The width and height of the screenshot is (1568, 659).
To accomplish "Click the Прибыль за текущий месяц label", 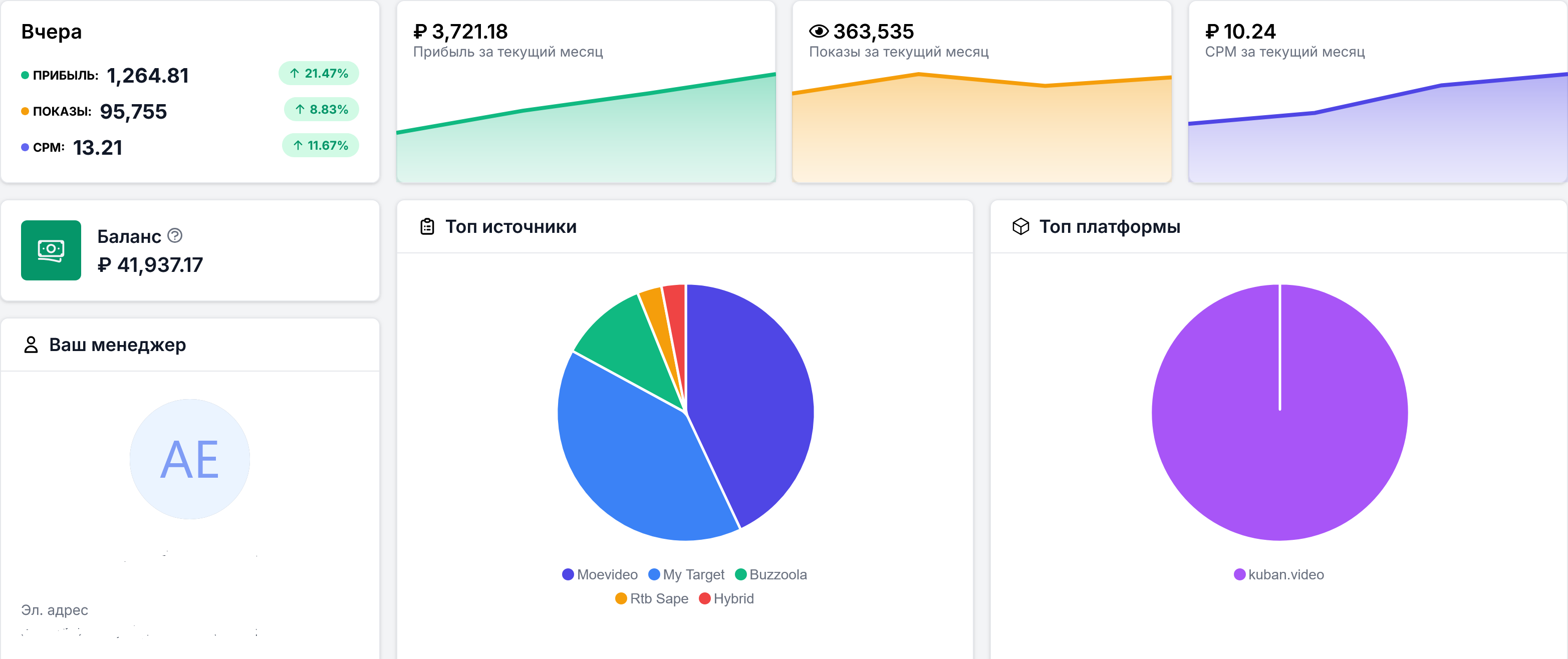I will [x=507, y=52].
